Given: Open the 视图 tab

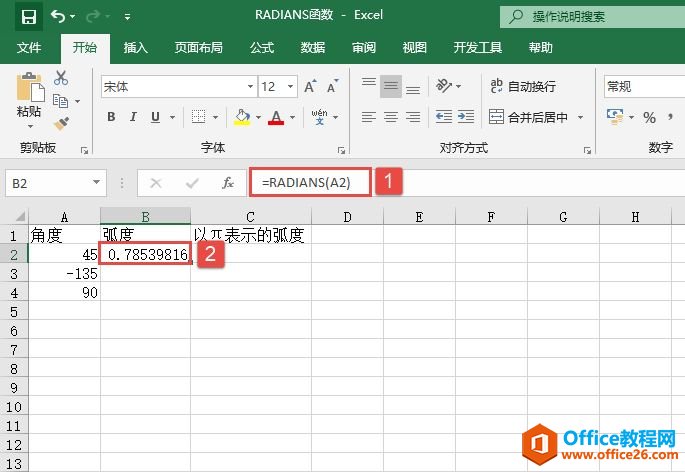Looking at the screenshot, I should [x=415, y=47].
